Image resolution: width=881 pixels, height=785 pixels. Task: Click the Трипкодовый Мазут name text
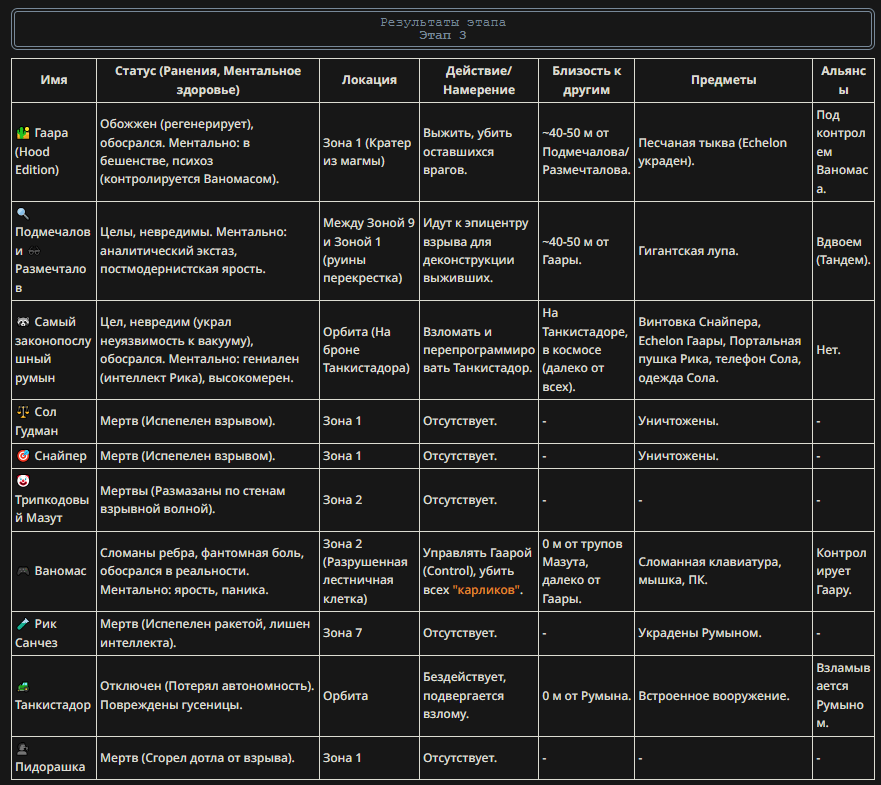[52, 509]
